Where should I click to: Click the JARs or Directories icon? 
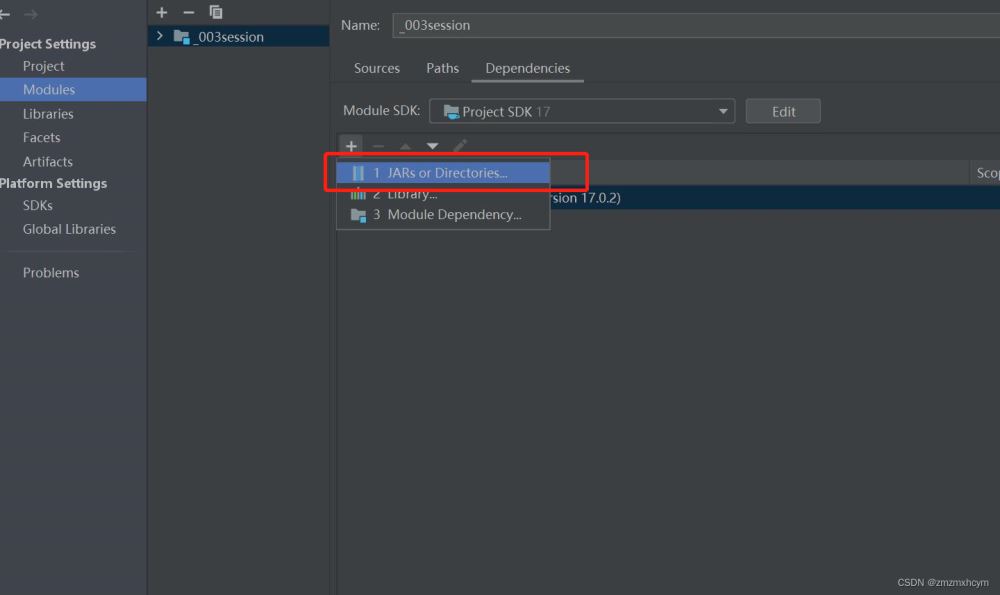tap(358, 173)
